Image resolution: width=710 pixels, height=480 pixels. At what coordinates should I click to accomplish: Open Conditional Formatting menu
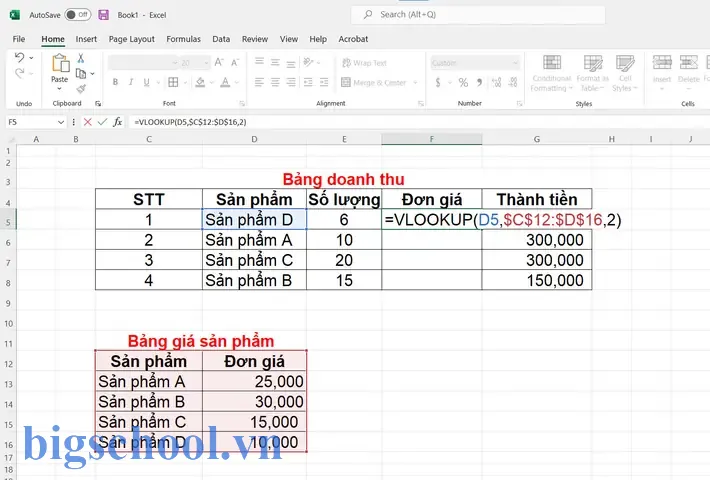(x=551, y=73)
